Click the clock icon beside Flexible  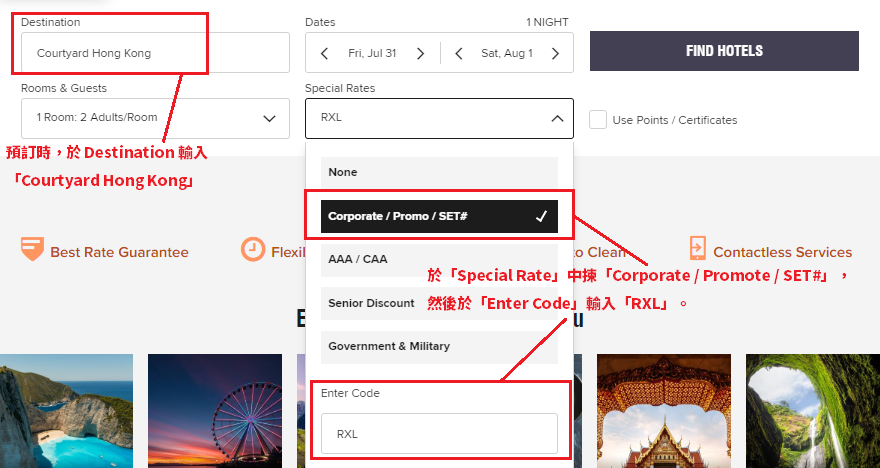253,249
